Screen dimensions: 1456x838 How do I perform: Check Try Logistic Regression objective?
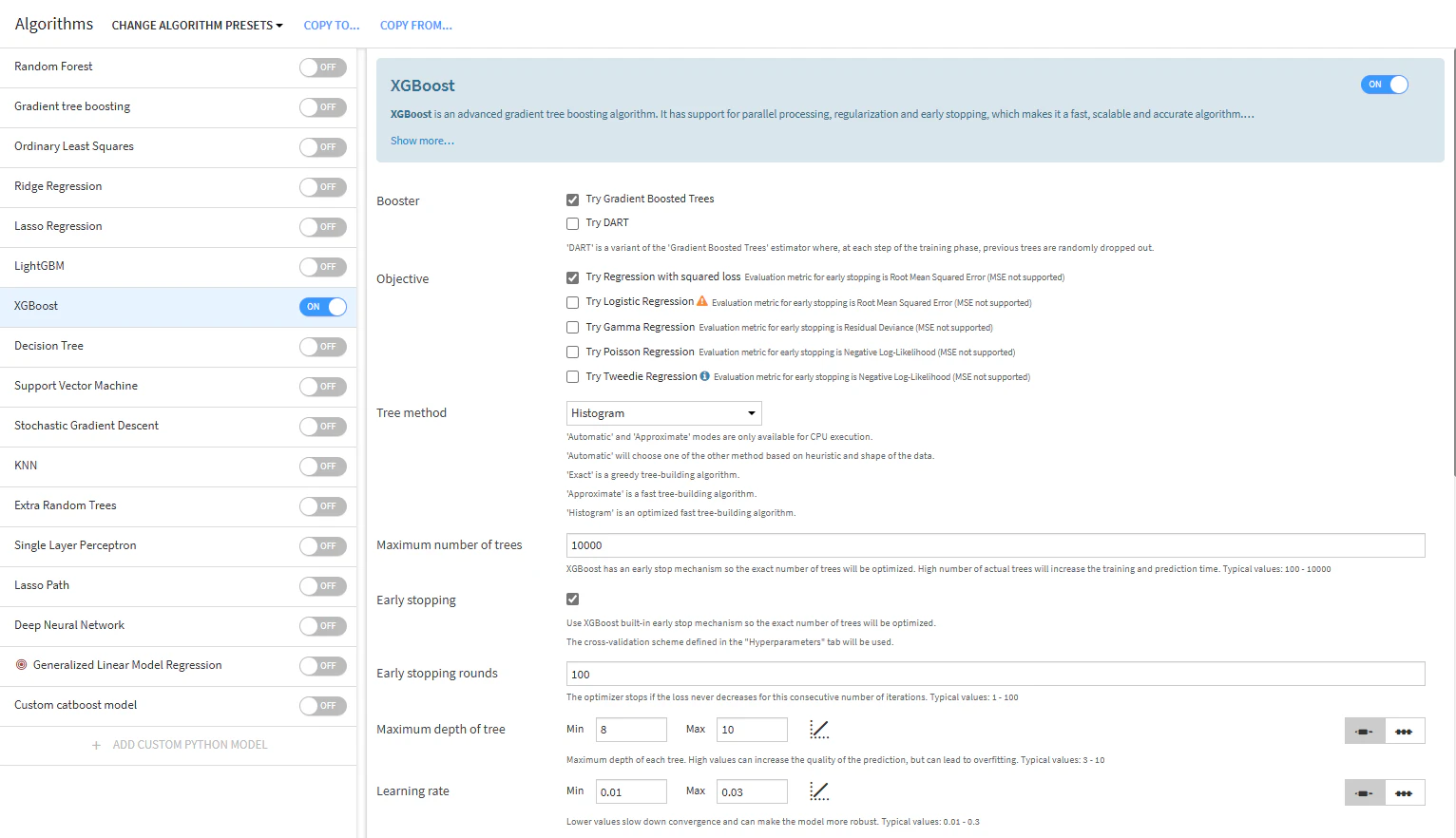click(572, 302)
